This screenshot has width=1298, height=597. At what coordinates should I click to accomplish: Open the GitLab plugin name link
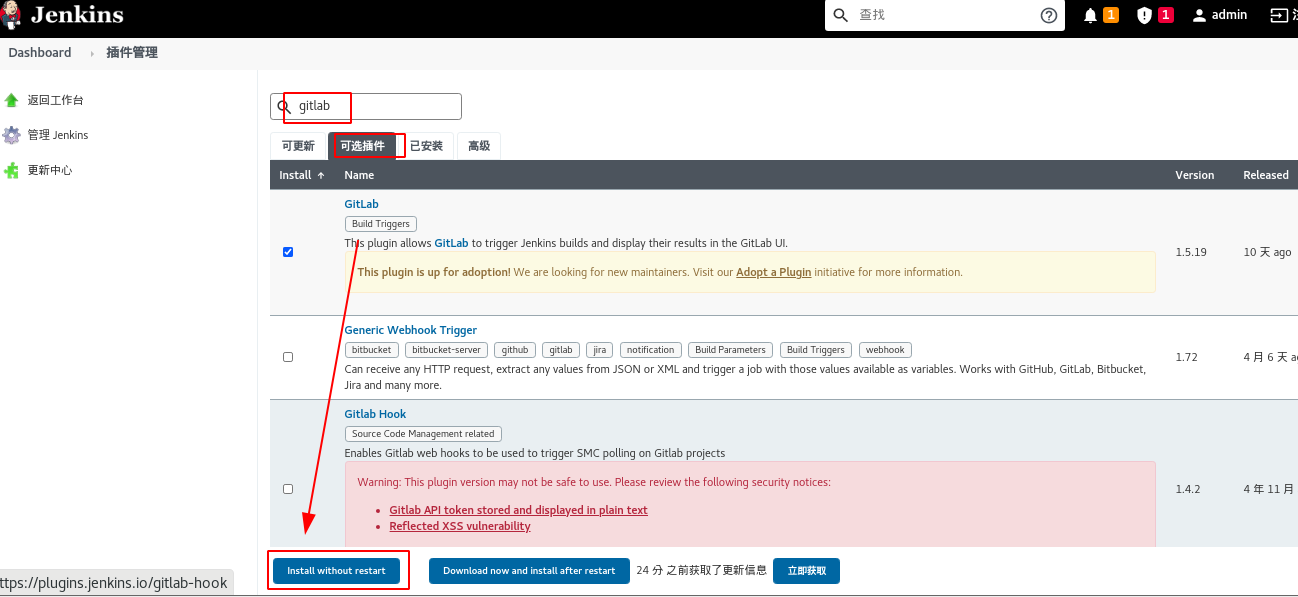pyautogui.click(x=361, y=204)
